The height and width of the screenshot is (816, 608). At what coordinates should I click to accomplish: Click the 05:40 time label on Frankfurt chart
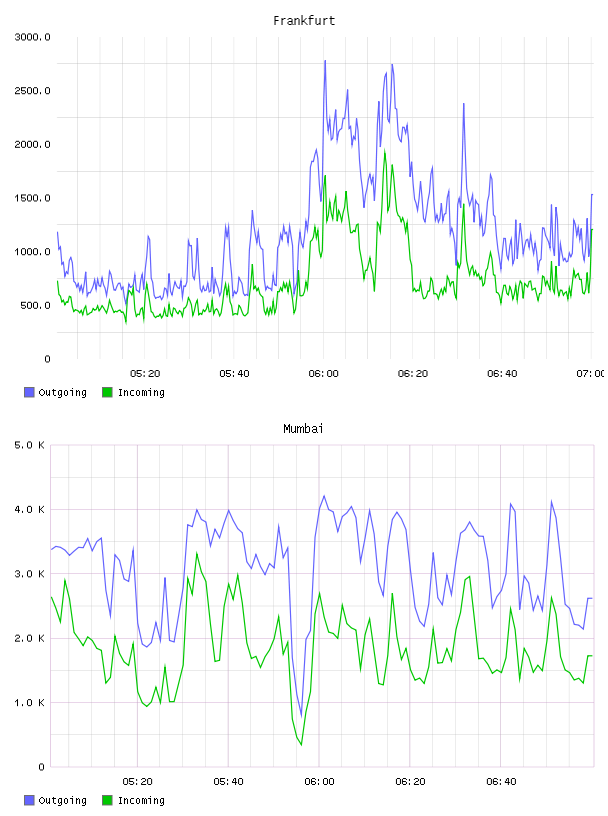tap(234, 374)
